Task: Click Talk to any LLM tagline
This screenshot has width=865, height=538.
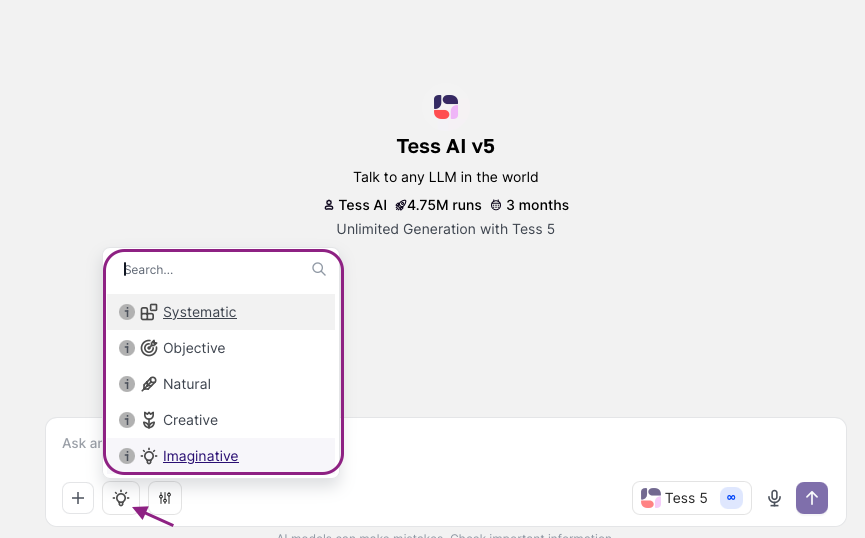Action: 446,177
